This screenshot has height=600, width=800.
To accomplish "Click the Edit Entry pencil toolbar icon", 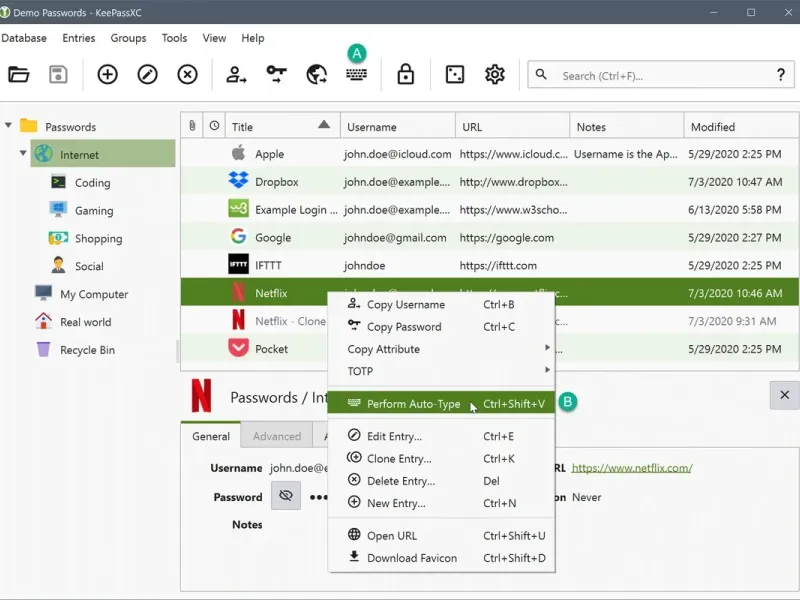I will [x=147, y=74].
